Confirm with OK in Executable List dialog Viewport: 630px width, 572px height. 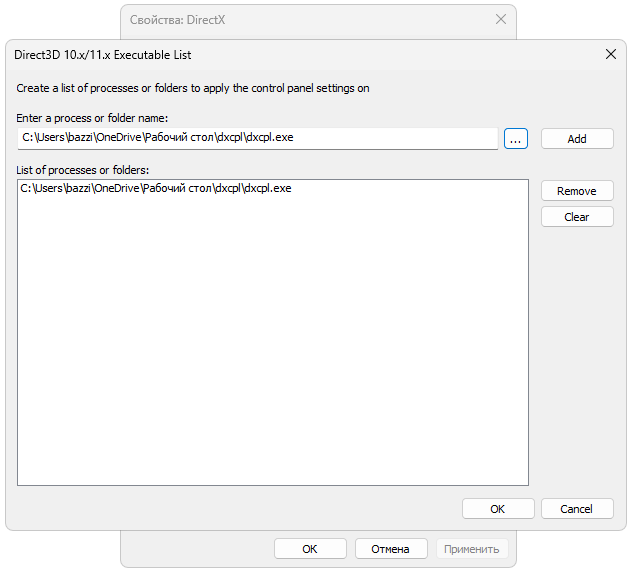(498, 509)
